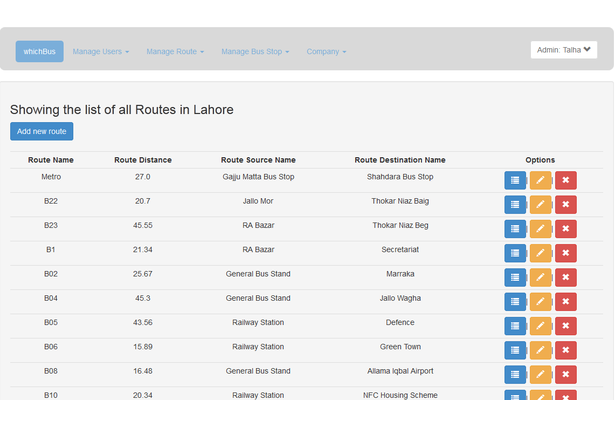The height and width of the screenshot is (424, 615).
Task: Delete route B22
Action: (566, 205)
